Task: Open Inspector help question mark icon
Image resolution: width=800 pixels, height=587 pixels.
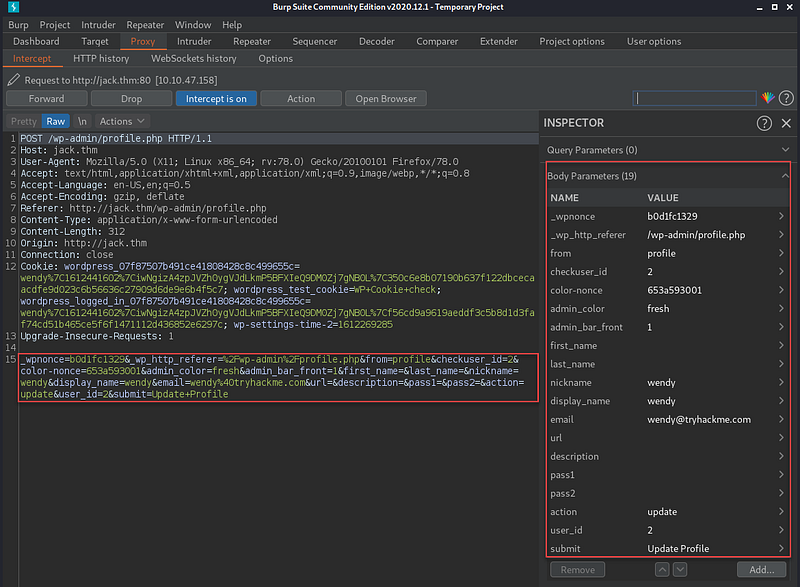Action: click(x=764, y=123)
